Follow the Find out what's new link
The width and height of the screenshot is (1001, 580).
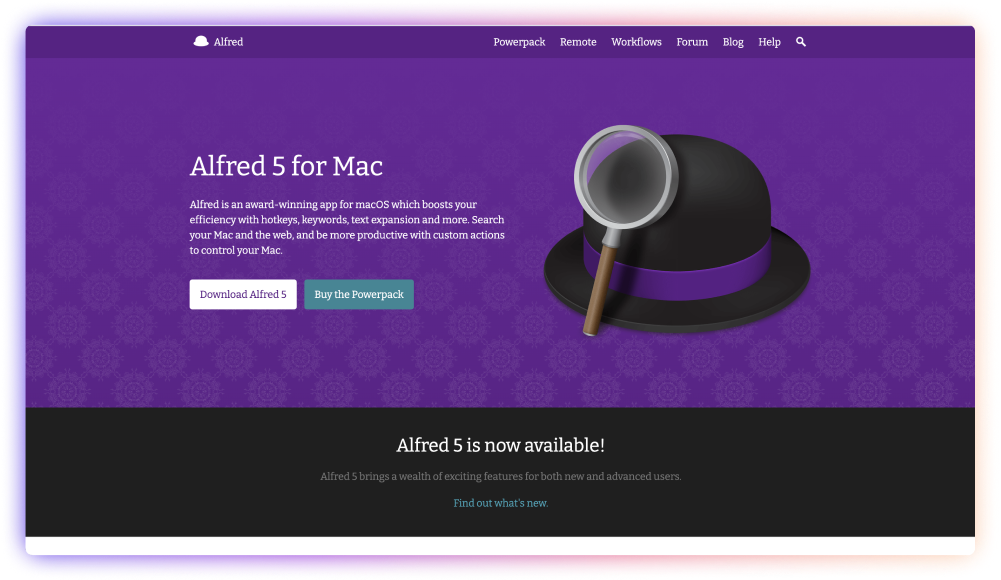pyautogui.click(x=500, y=503)
